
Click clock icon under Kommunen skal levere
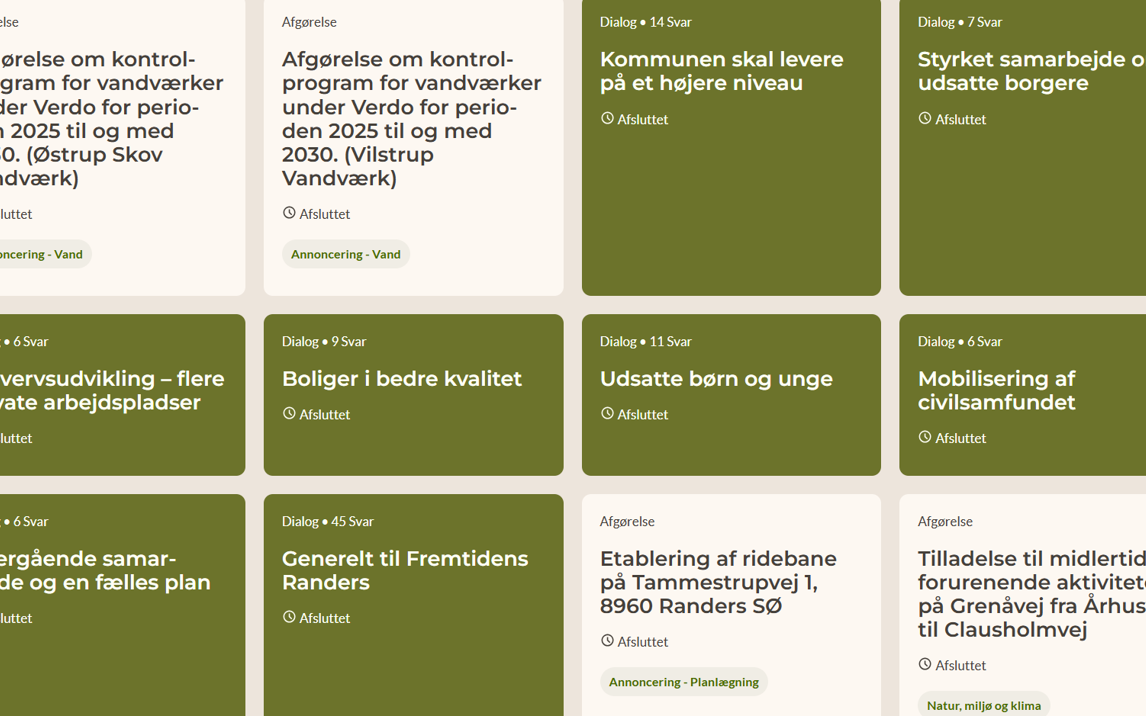607,118
